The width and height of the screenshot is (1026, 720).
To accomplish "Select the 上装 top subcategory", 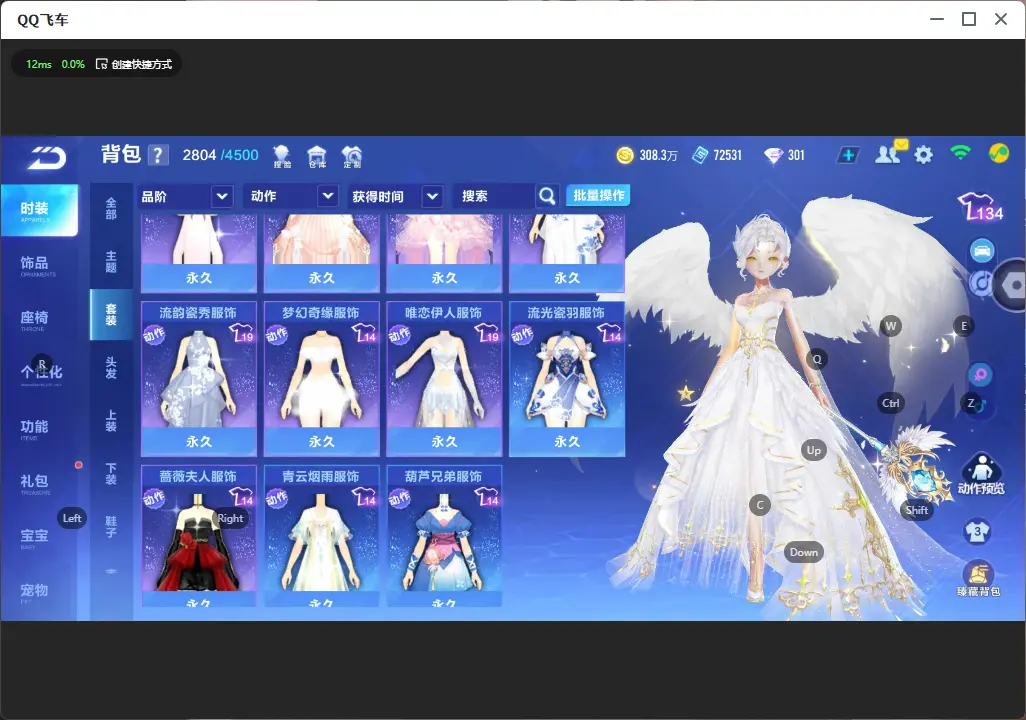I will pyautogui.click(x=111, y=421).
